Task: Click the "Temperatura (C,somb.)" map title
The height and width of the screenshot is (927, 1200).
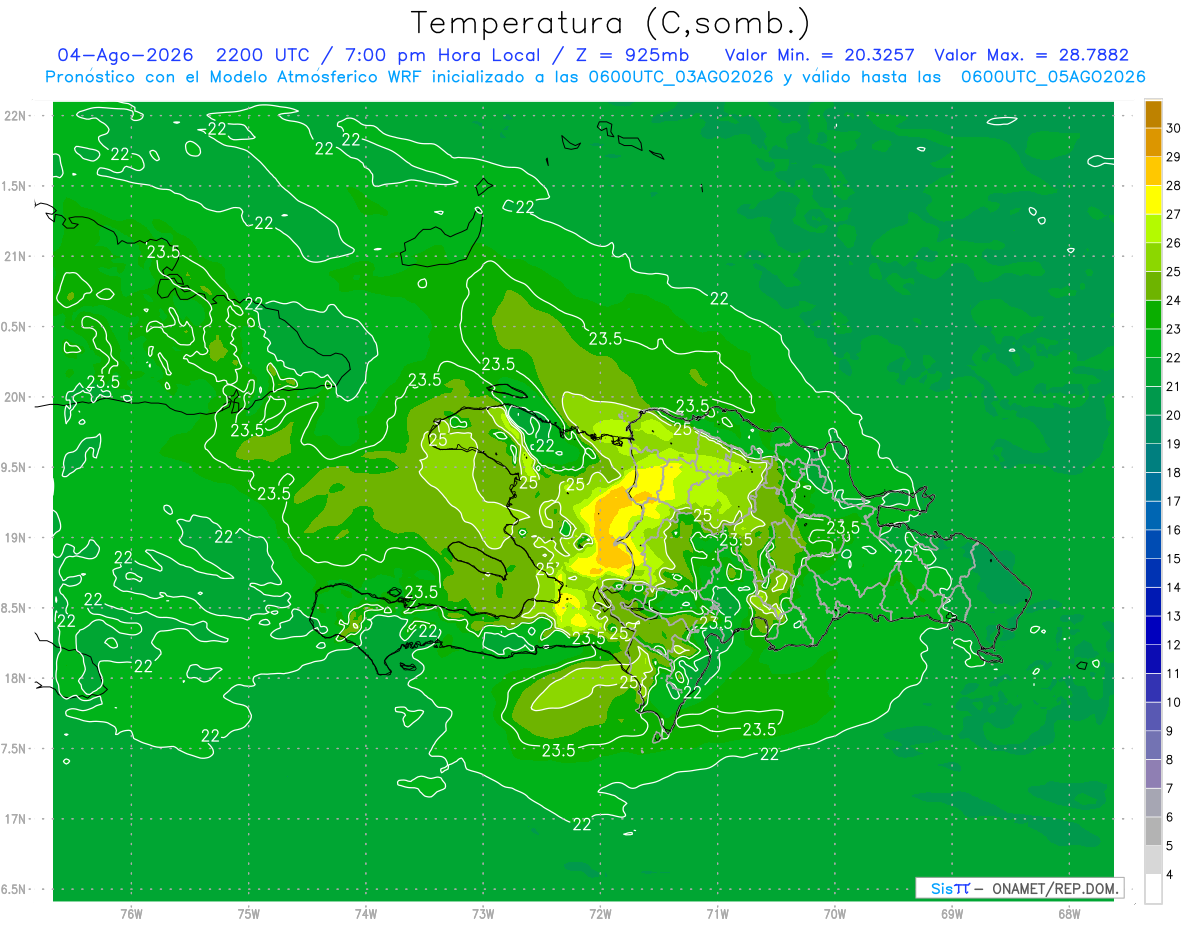Action: pos(611,23)
